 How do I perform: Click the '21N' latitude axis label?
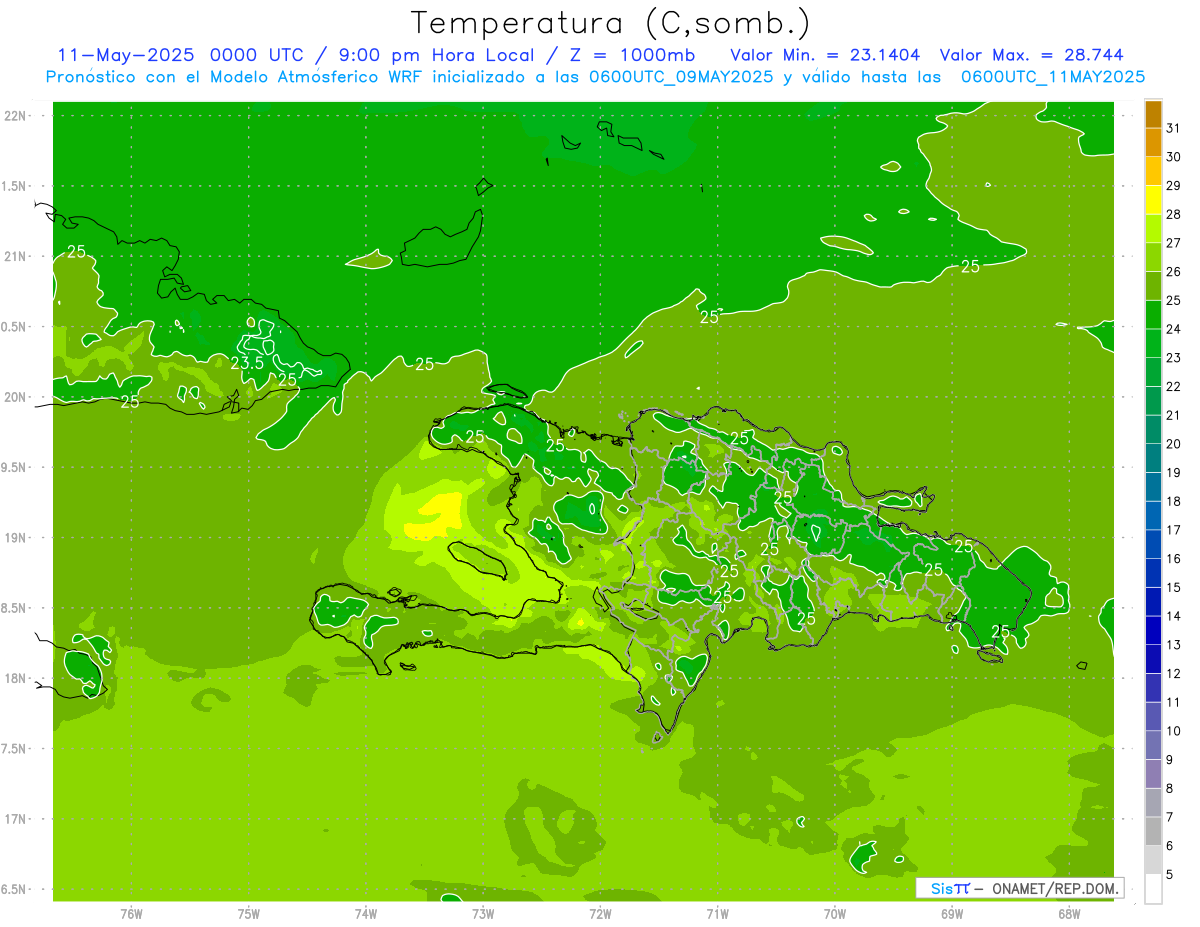[16, 256]
